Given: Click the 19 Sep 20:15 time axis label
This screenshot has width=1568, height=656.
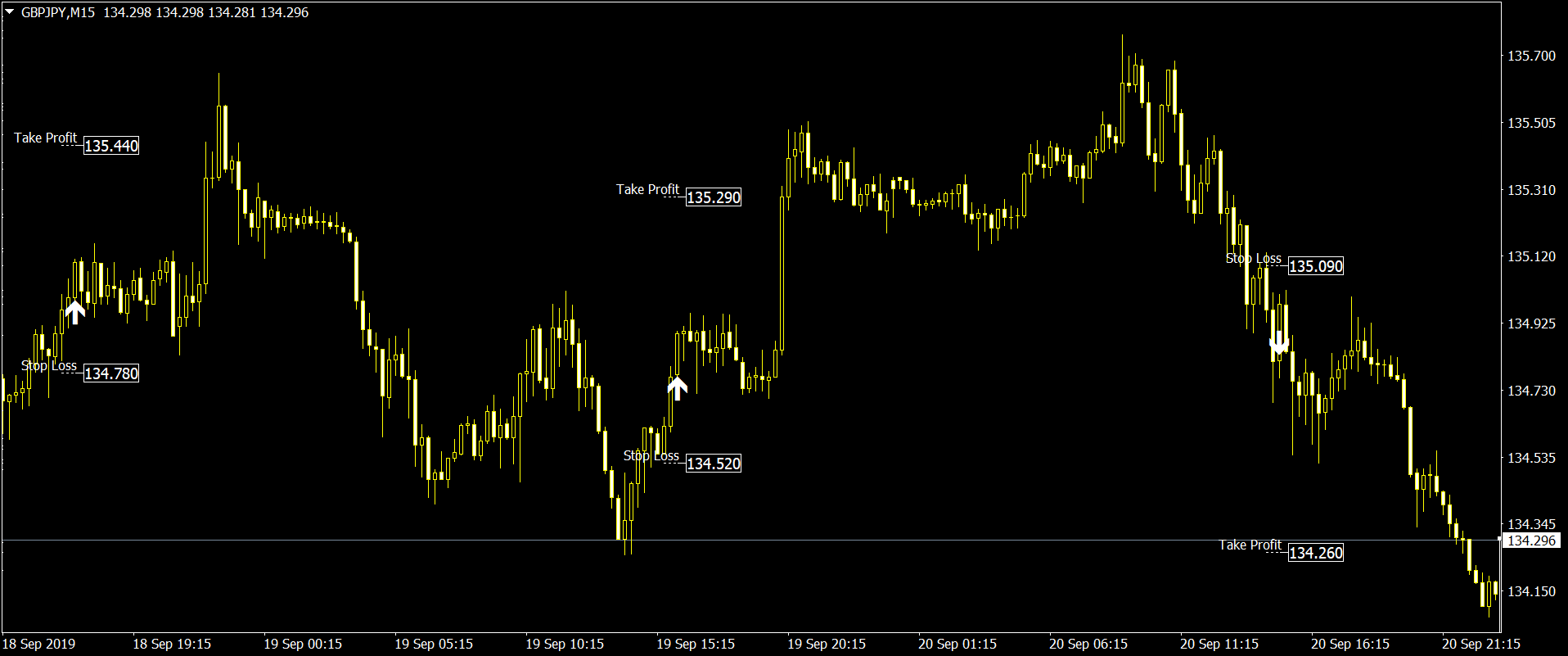Looking at the screenshot, I should pos(827,644).
